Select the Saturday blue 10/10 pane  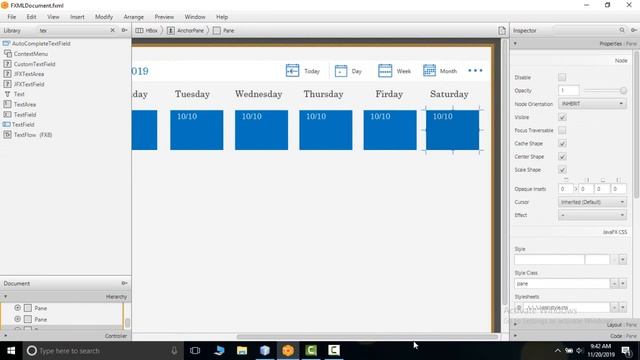coord(453,130)
